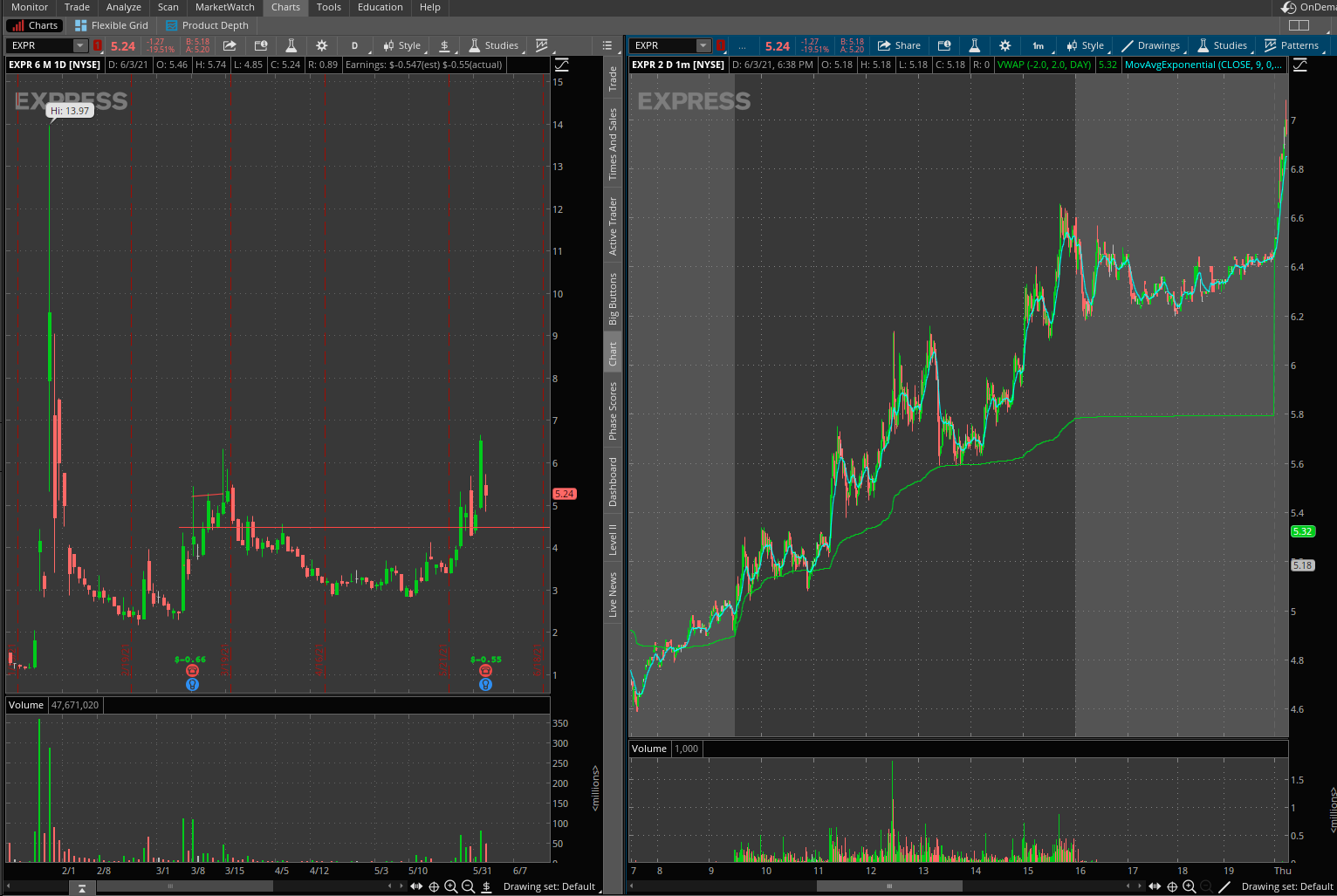Toggle the split-window layout button below OnDemand

pos(1299,25)
